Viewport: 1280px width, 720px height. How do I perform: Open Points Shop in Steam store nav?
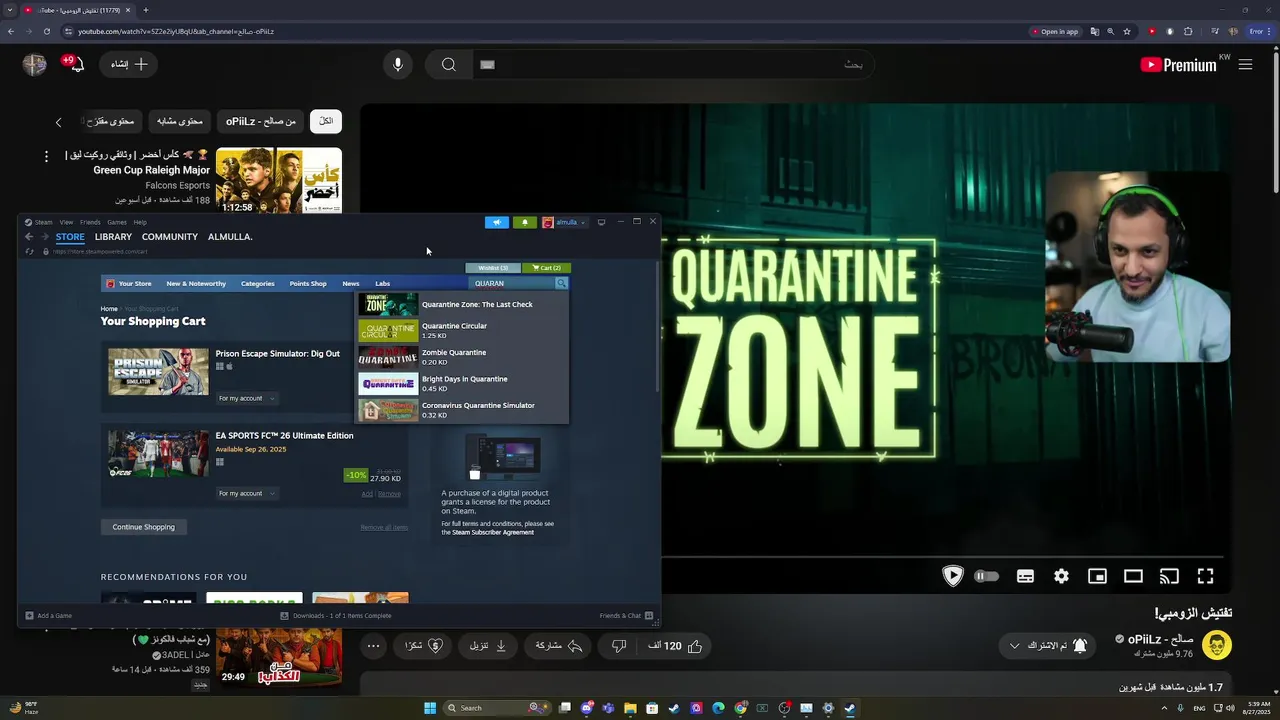[308, 283]
